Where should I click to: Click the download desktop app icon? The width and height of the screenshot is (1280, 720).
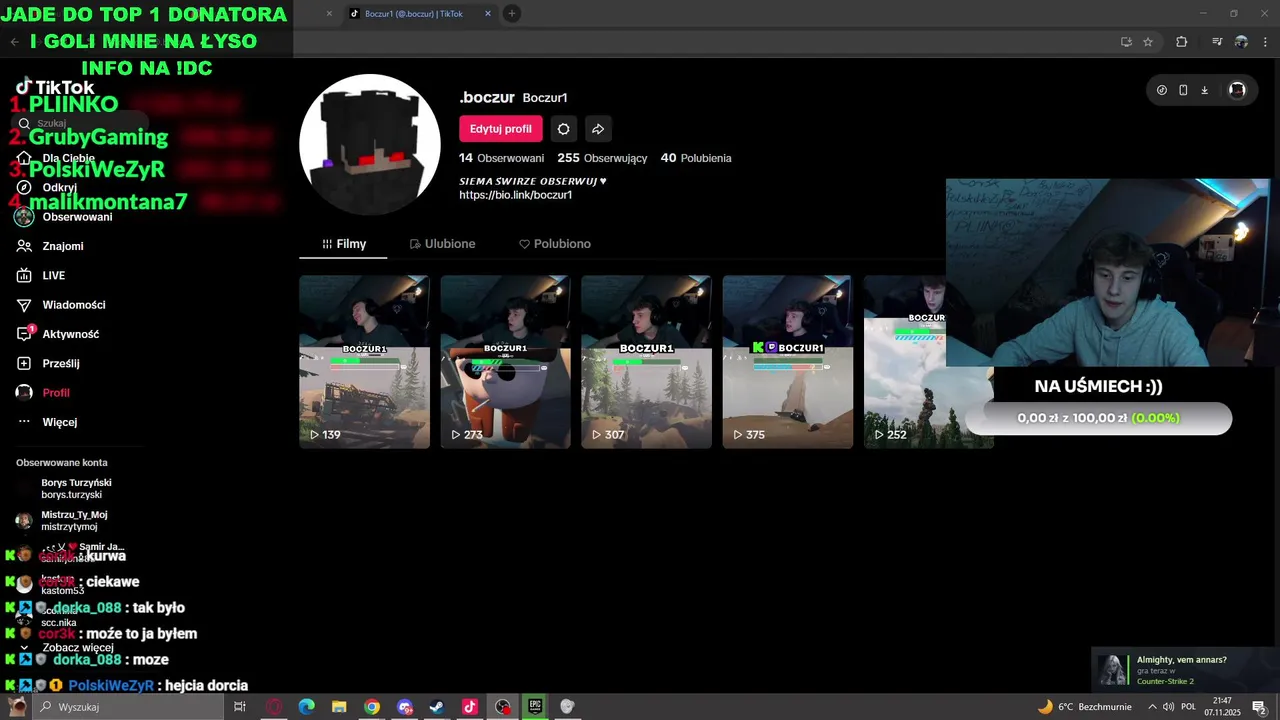(x=1204, y=90)
